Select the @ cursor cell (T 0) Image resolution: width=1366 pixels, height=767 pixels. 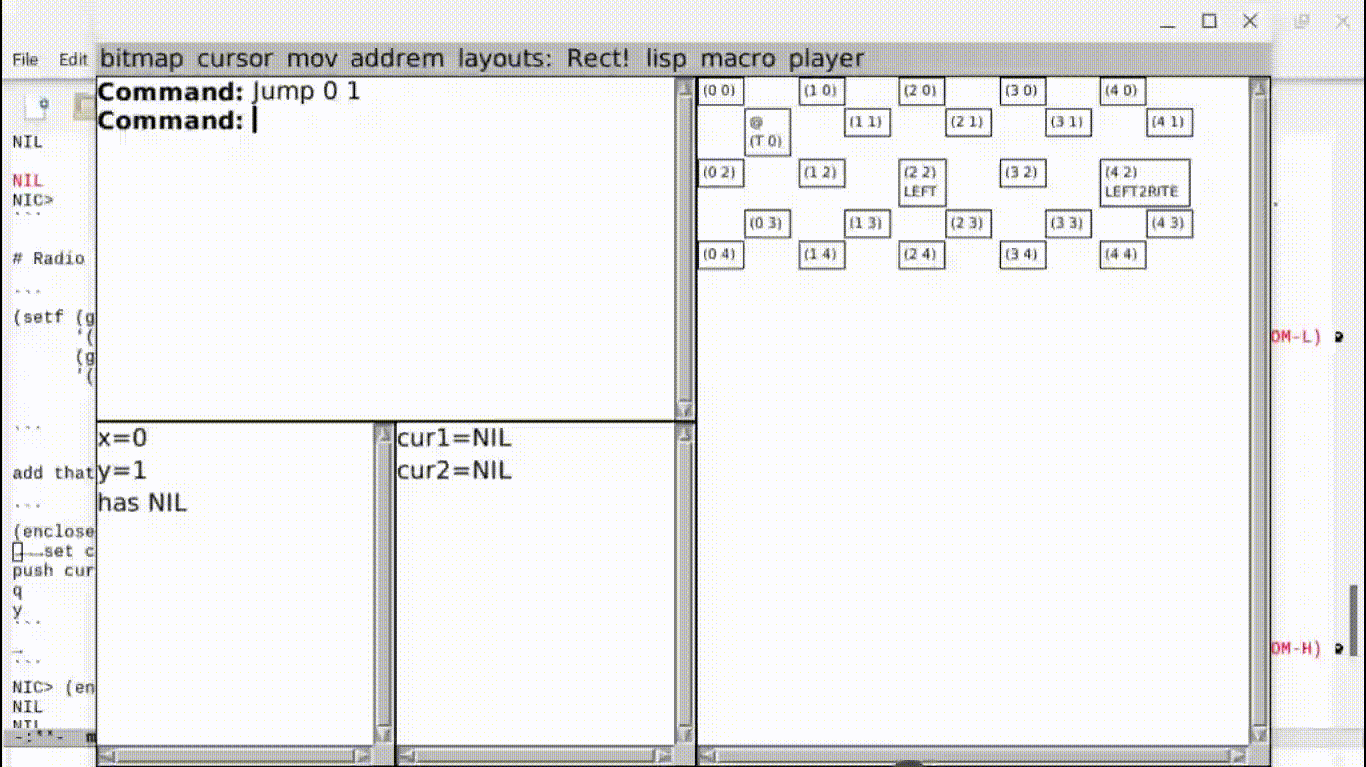[767, 132]
